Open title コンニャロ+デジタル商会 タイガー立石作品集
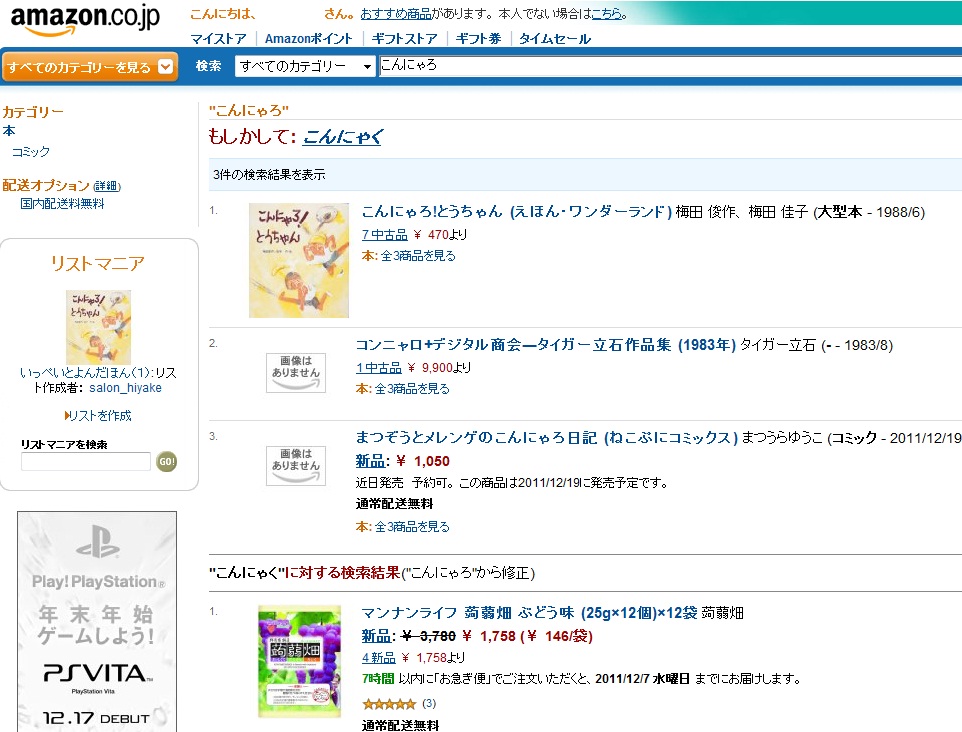Screen dimensions: 962x732 (545, 345)
